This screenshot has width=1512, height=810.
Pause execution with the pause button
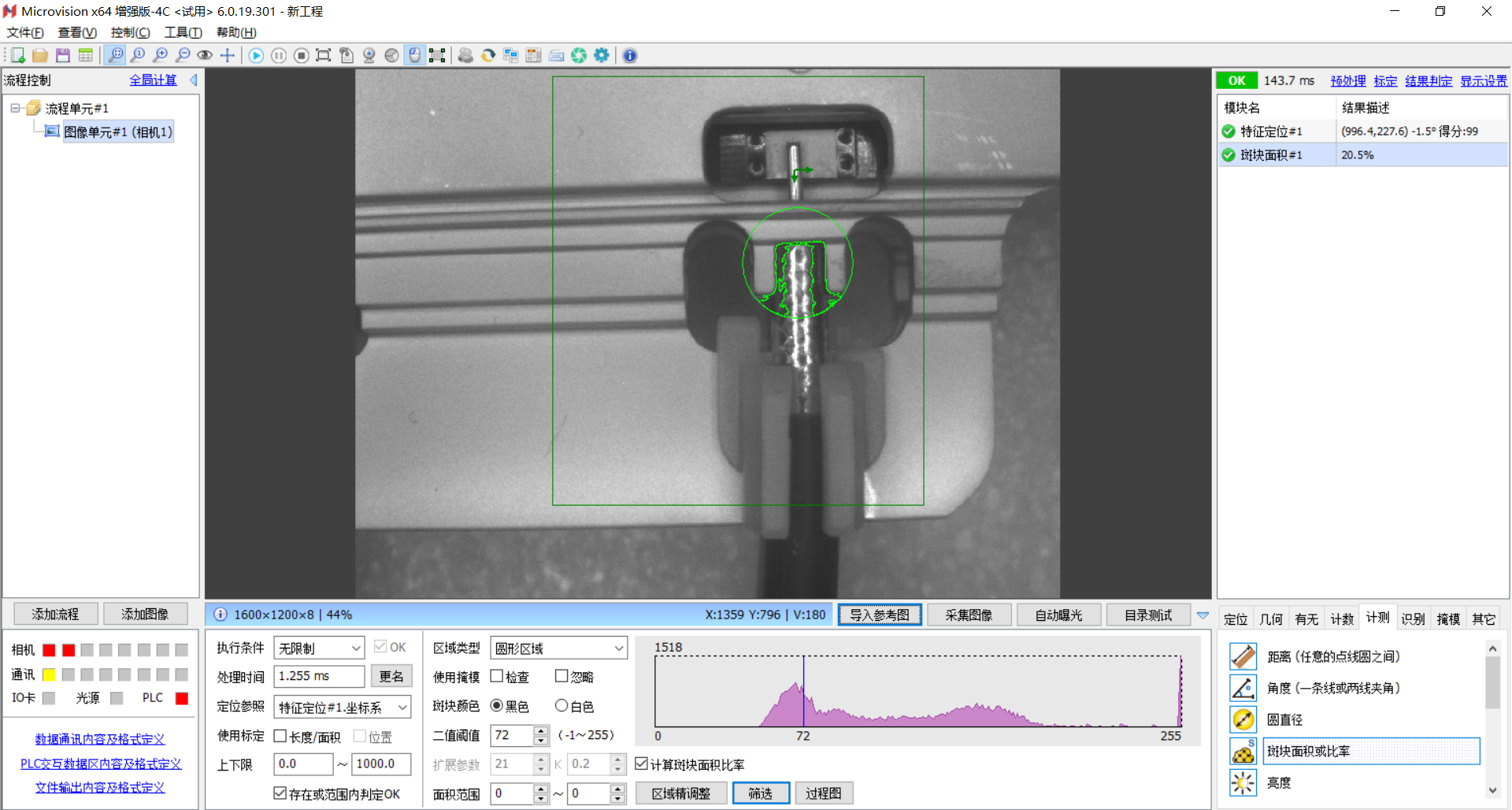[x=279, y=55]
